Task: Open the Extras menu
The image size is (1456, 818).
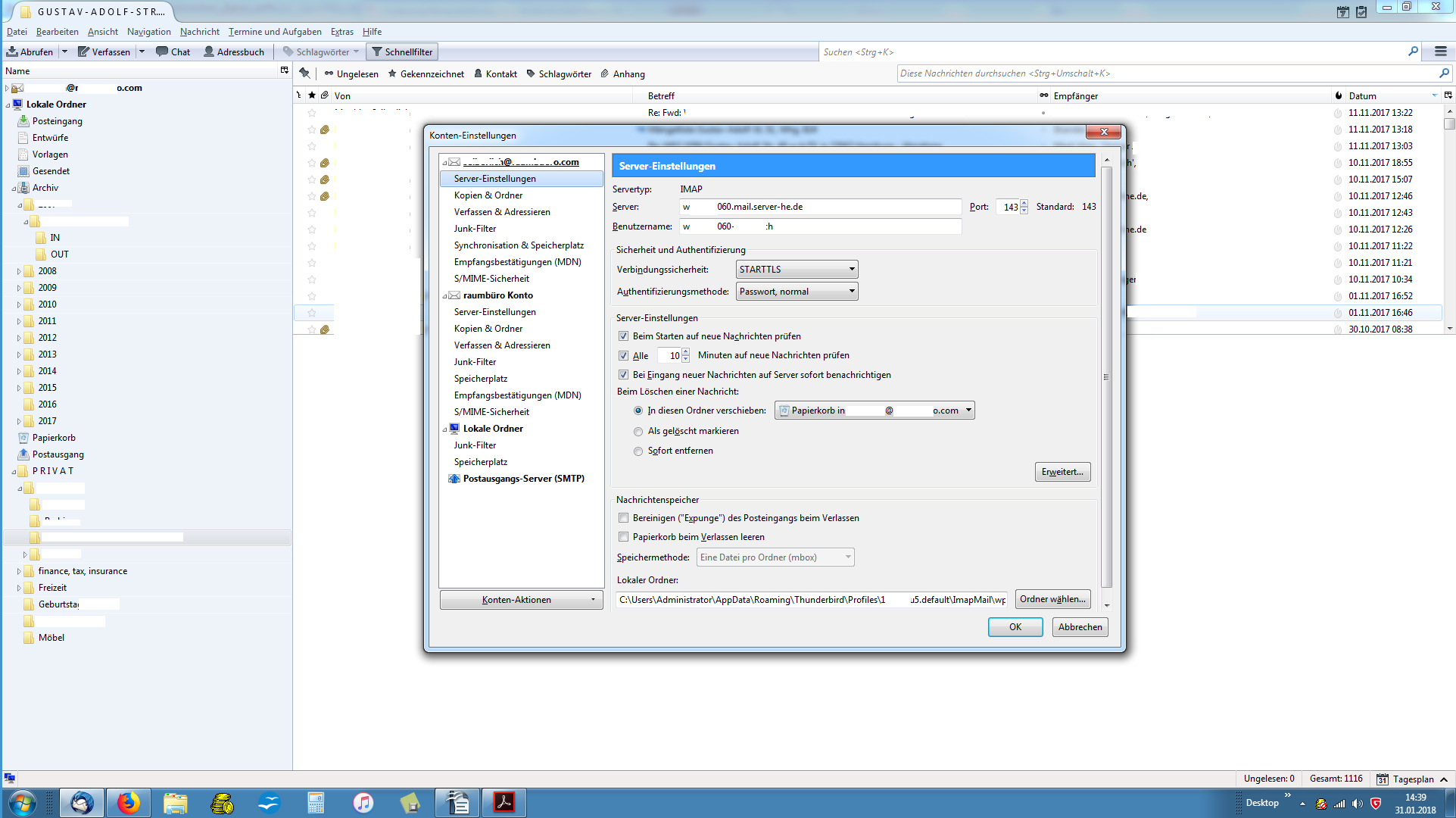Action: click(341, 32)
